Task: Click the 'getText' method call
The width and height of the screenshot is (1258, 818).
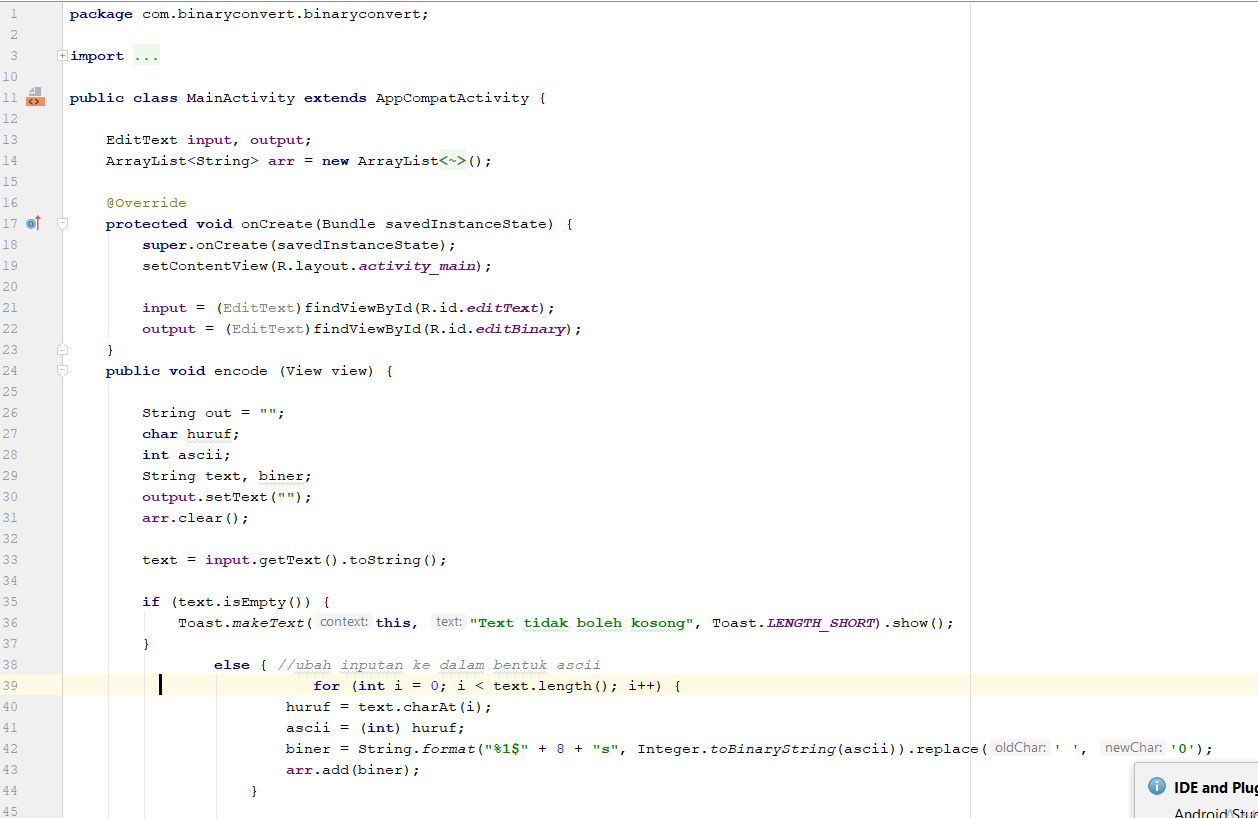Action: [x=290, y=560]
